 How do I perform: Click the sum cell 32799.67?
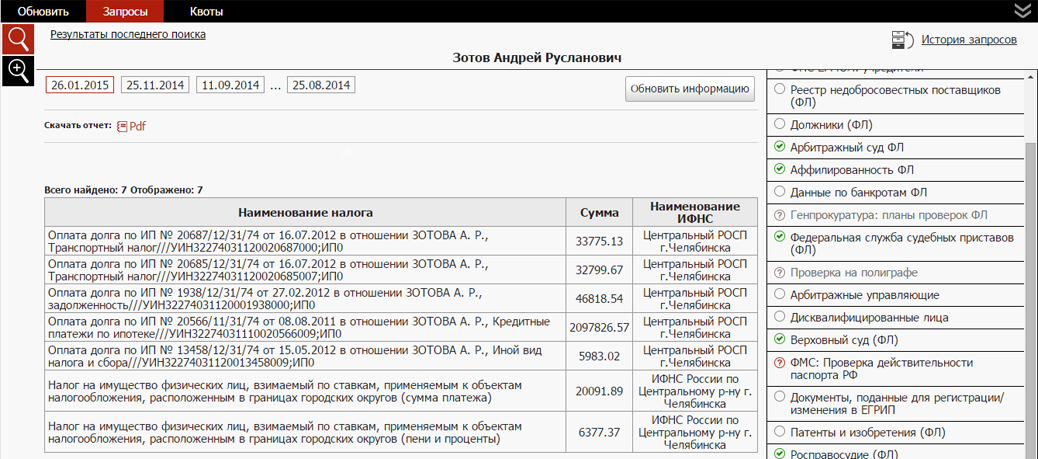[600, 270]
